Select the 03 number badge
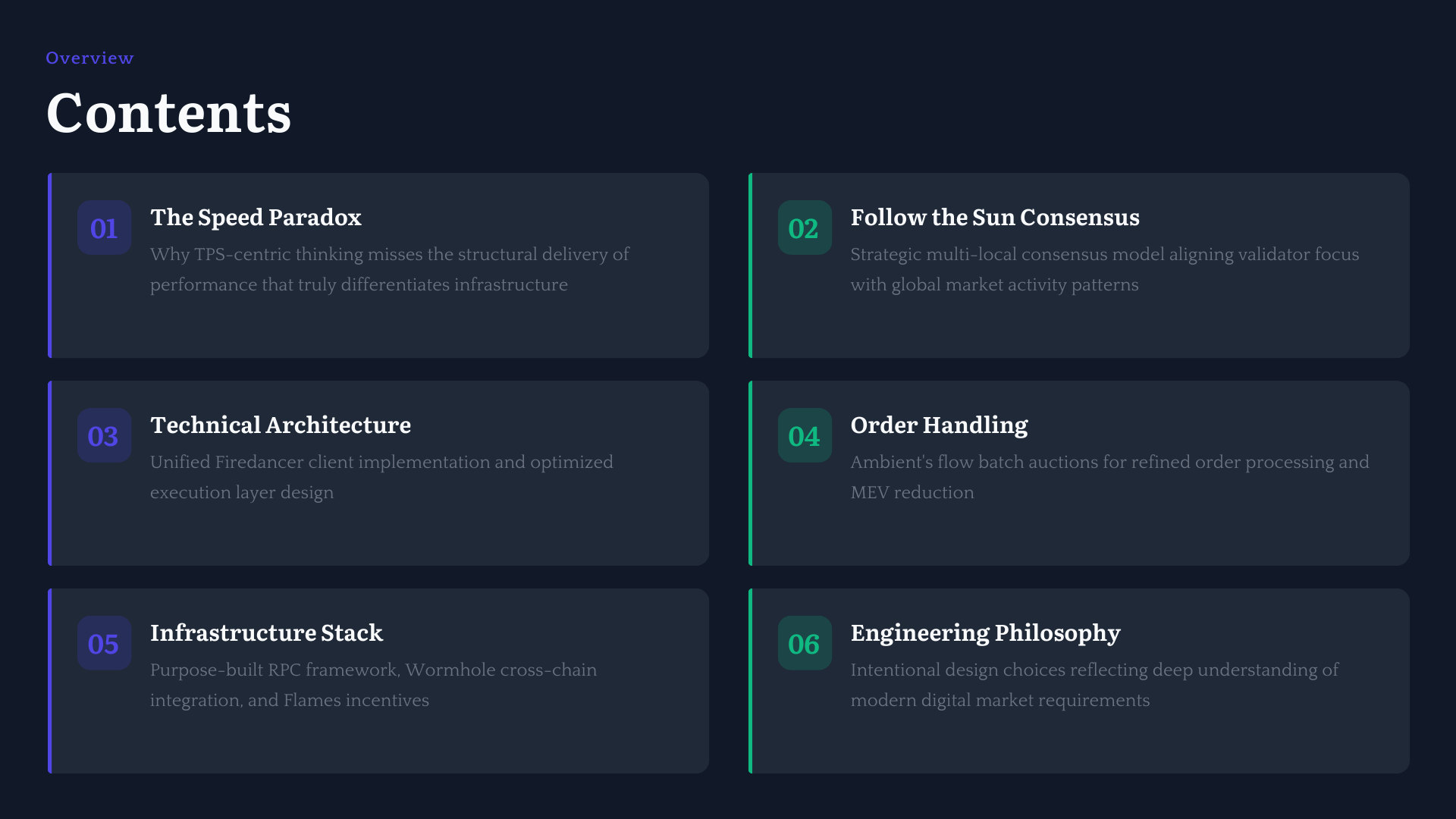 104,435
